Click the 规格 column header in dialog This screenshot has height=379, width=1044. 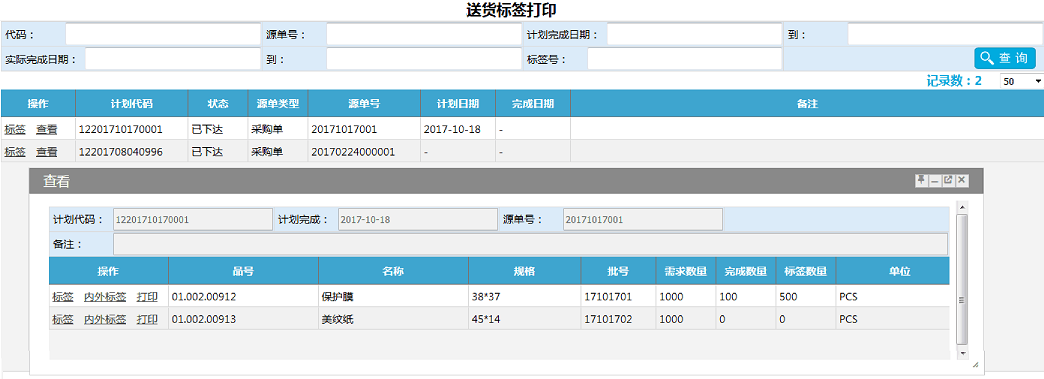525,271
